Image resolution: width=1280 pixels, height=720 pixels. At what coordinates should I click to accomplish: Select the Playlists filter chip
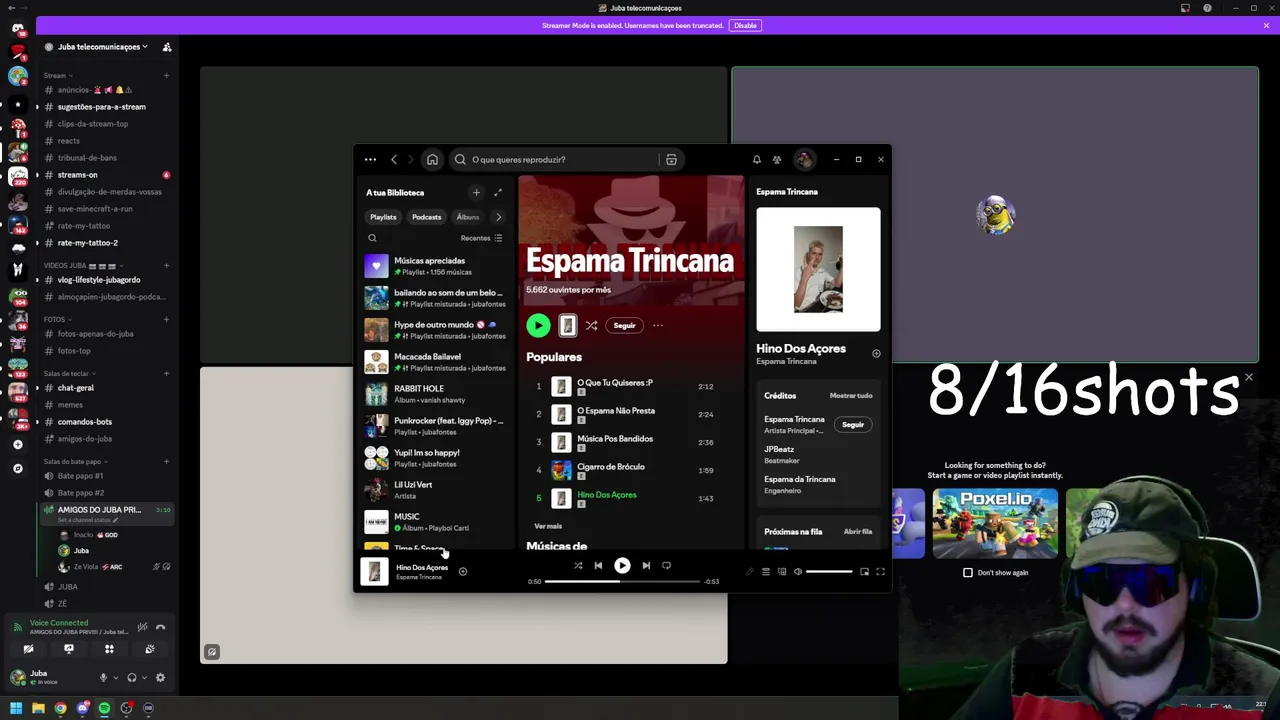point(383,217)
